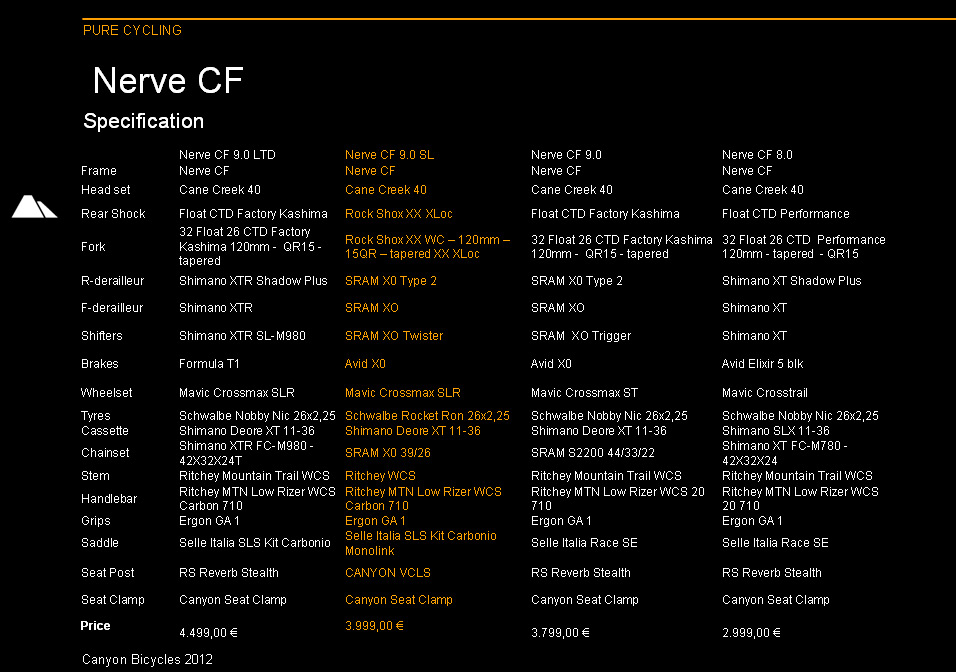
Task: Select the bold Price row label
Action: (x=96, y=626)
